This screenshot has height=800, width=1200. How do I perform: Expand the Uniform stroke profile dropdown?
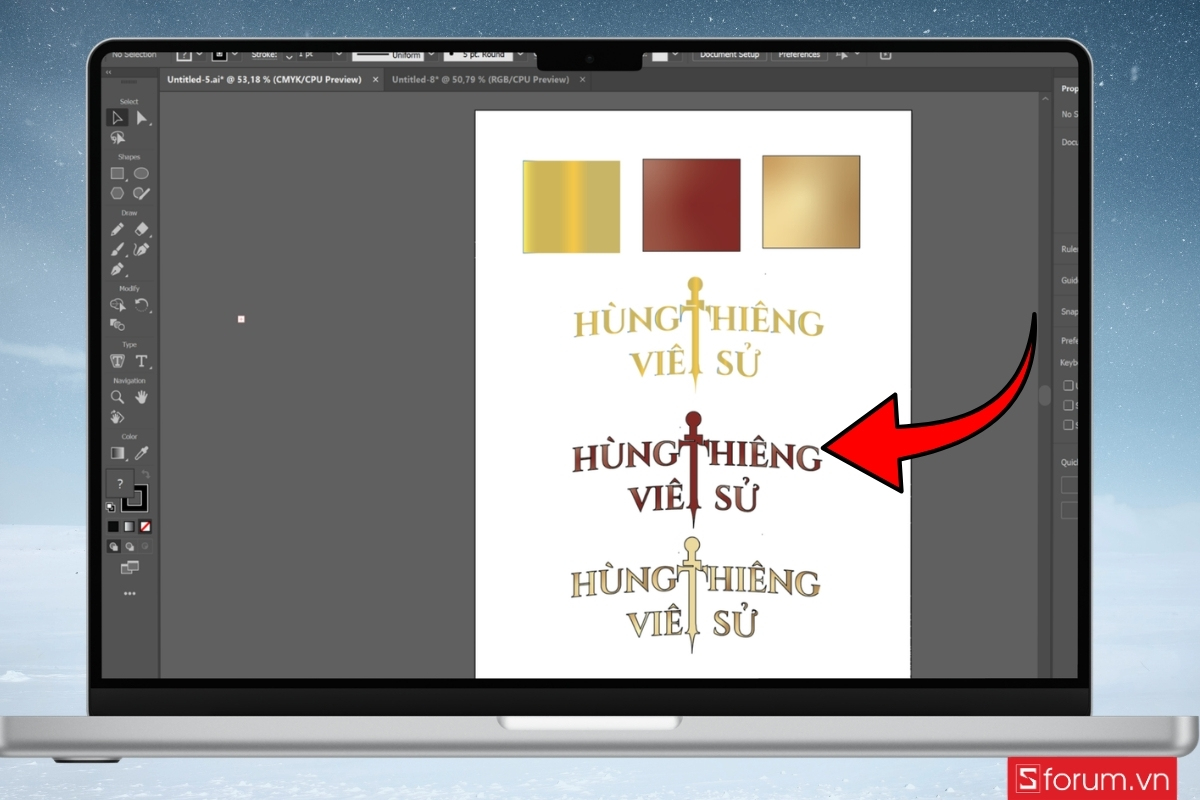click(x=431, y=55)
